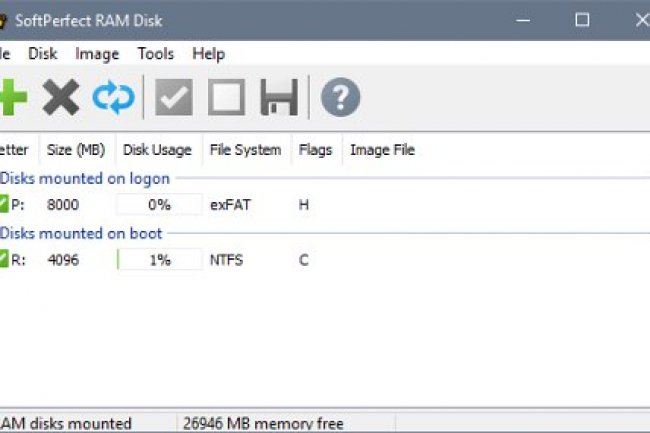This screenshot has width=650, height=433.
Task: Open the Disk menu
Action: click(x=42, y=54)
